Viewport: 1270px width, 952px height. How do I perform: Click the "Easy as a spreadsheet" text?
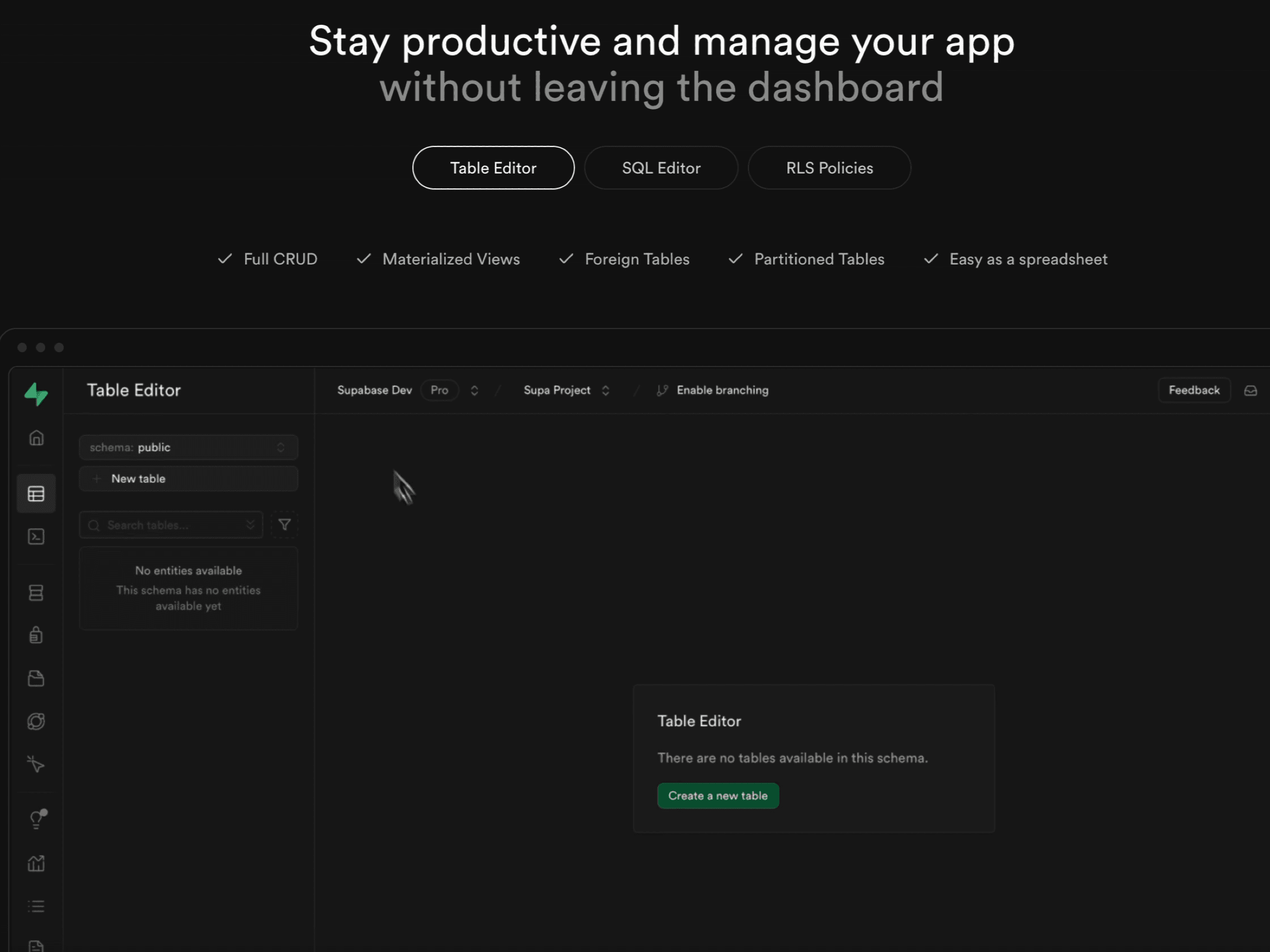point(1028,259)
